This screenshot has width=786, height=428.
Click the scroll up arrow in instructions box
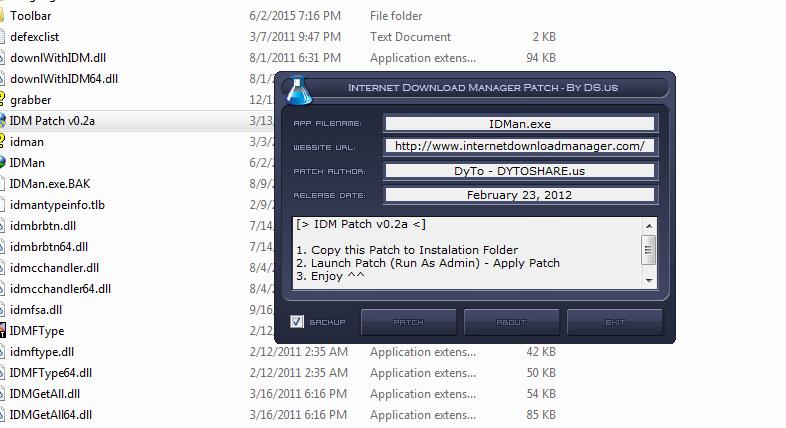(x=649, y=226)
